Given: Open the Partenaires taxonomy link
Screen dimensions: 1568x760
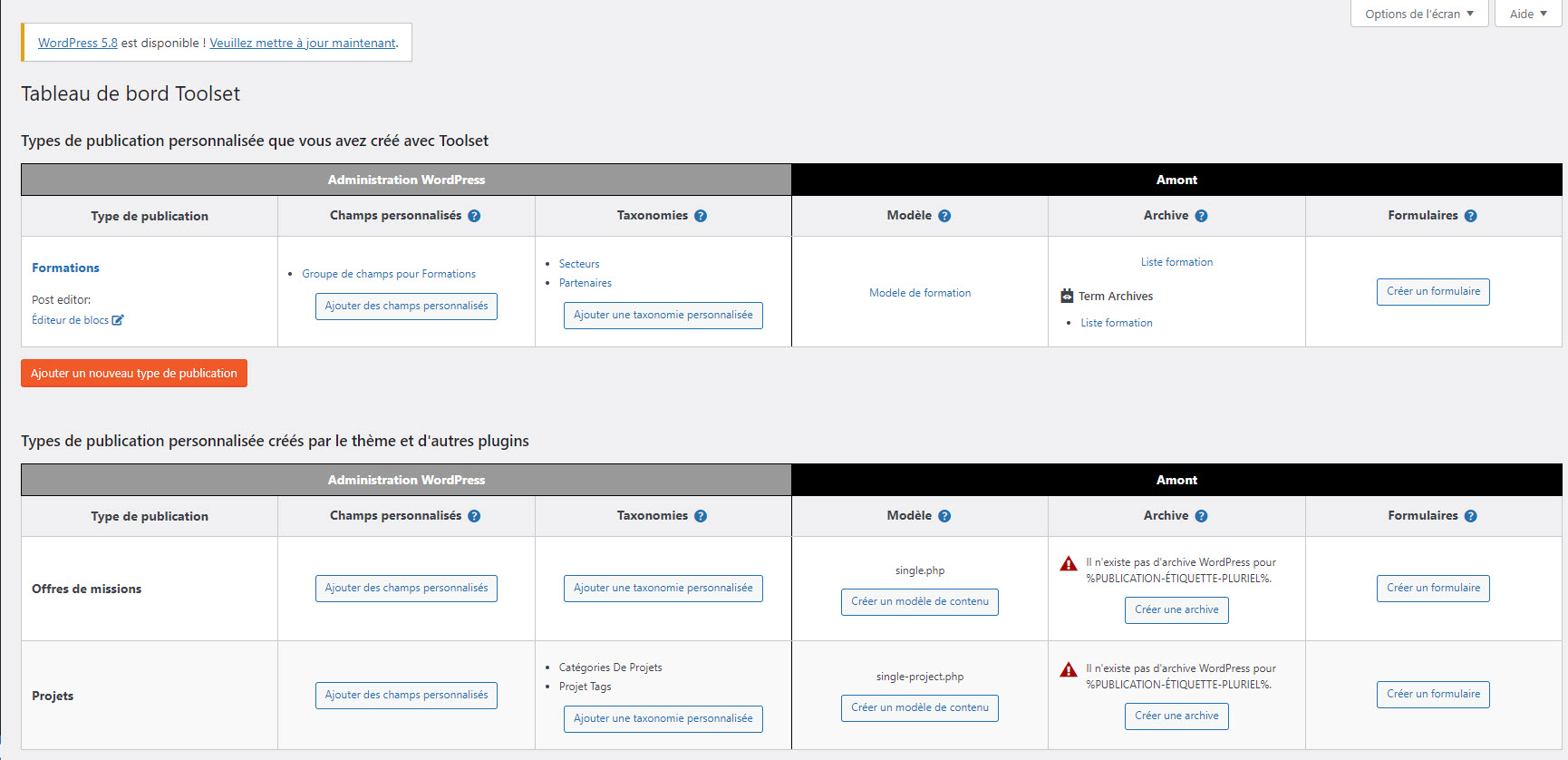Looking at the screenshot, I should [586, 283].
